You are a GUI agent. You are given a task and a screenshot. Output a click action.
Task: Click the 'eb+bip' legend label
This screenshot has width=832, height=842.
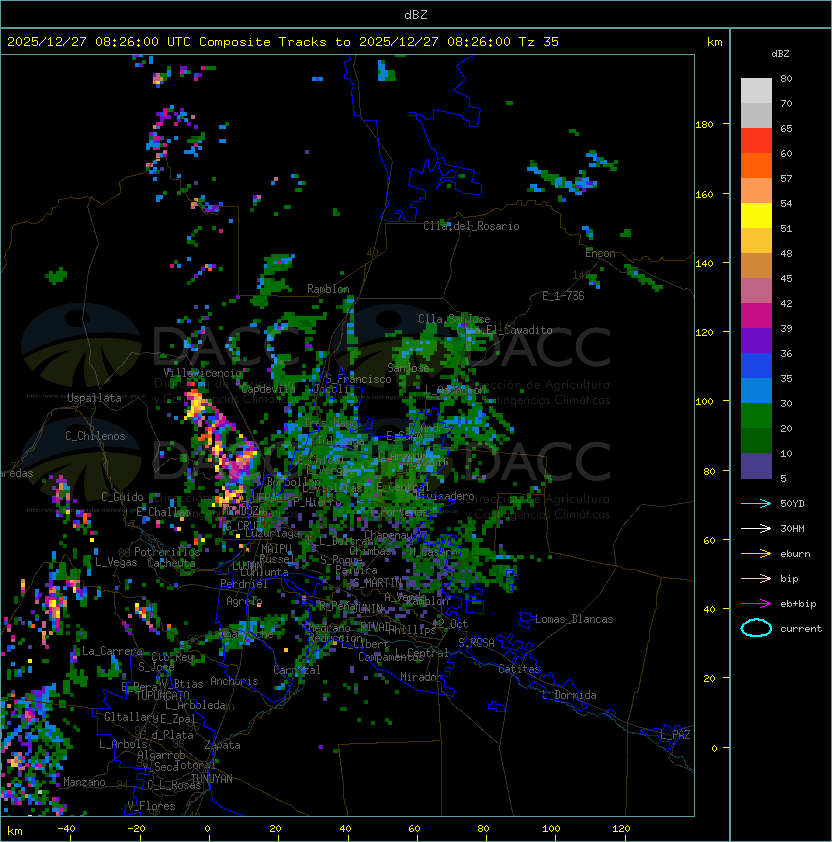[798, 604]
